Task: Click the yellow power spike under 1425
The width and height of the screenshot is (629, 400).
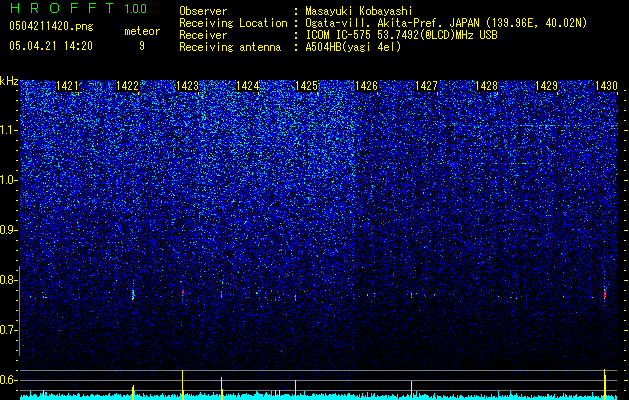Action: pos(295,390)
